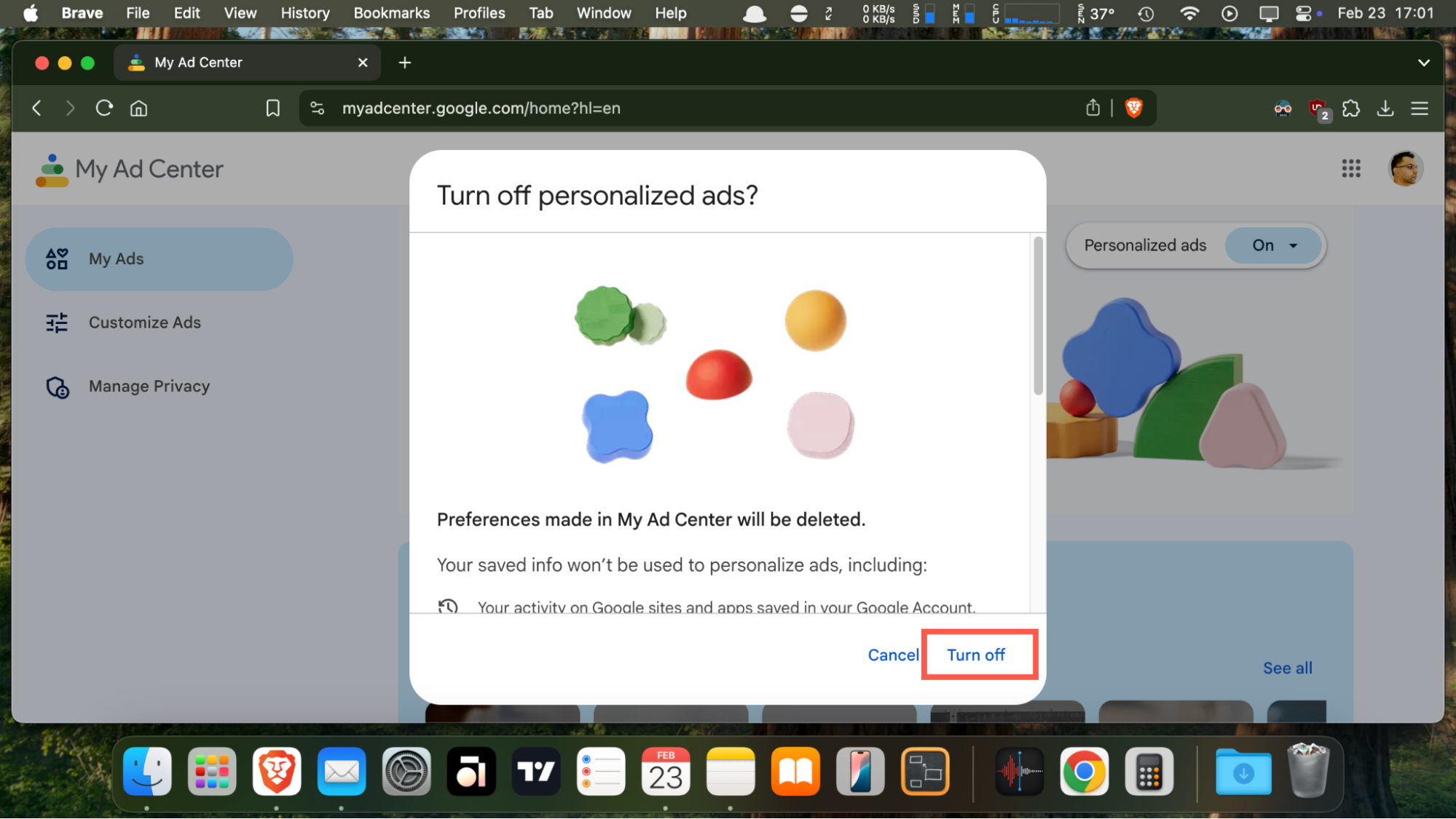Screen dimensions: 1456x819
Task: Open the glasses extension icon
Action: tap(1283, 108)
